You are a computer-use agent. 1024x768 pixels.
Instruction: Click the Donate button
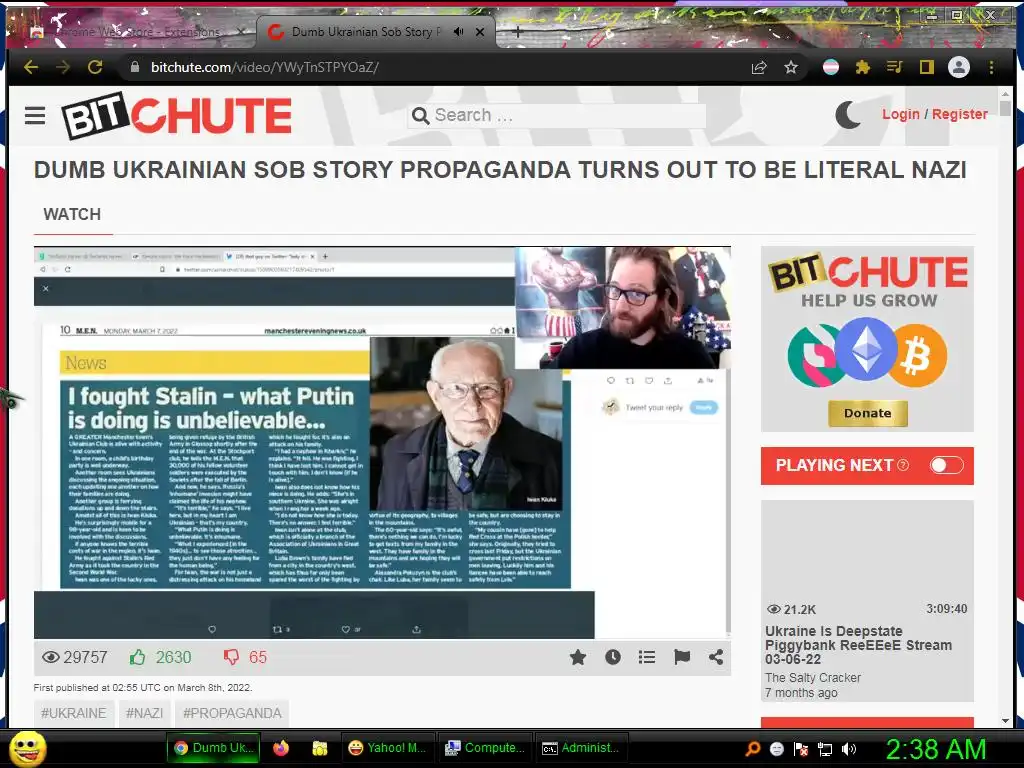click(x=867, y=413)
